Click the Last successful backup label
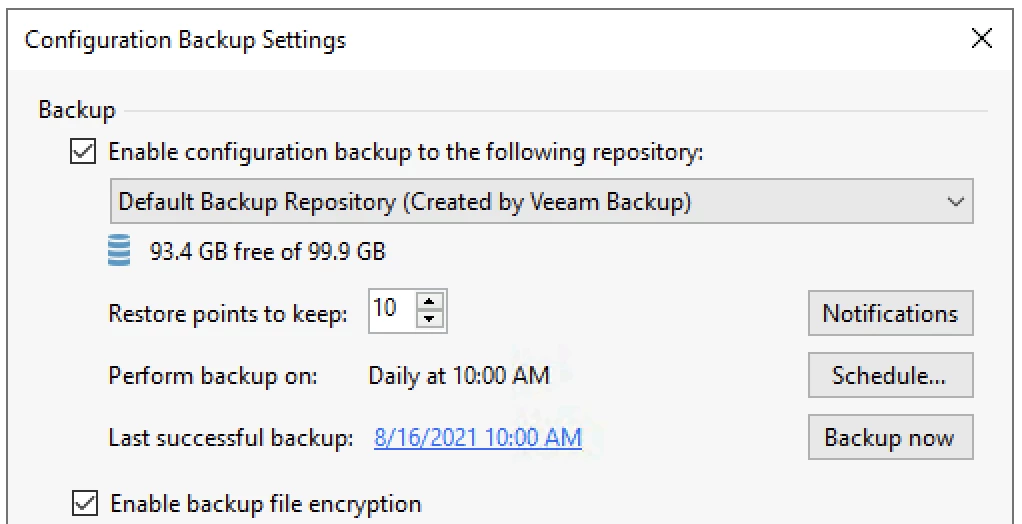Screen dimensions: 1022x524 (x=231, y=438)
